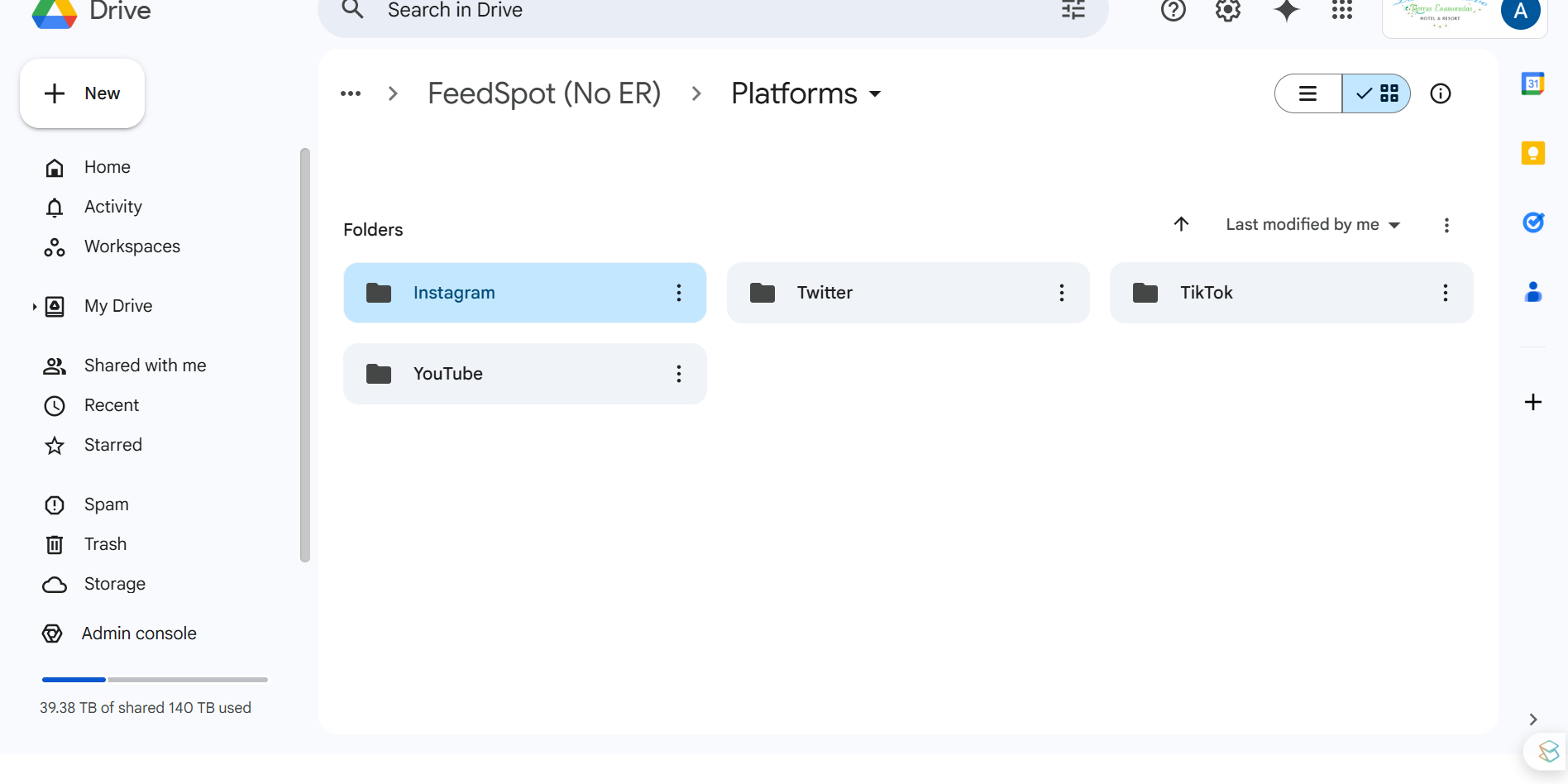Open more sort options menu

(1446, 226)
